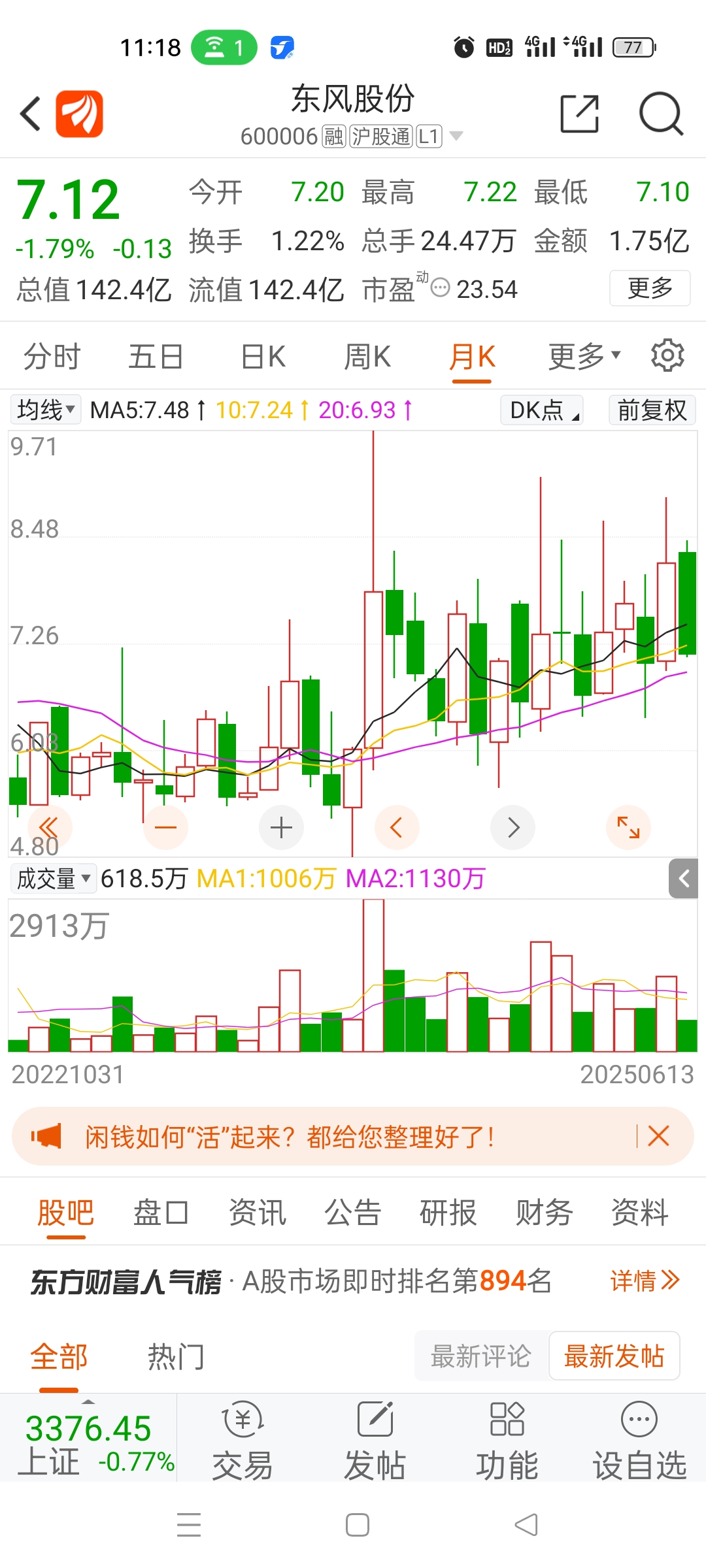Tap the 更多 quote details button
The width and height of the screenshot is (706, 1568).
650,287
